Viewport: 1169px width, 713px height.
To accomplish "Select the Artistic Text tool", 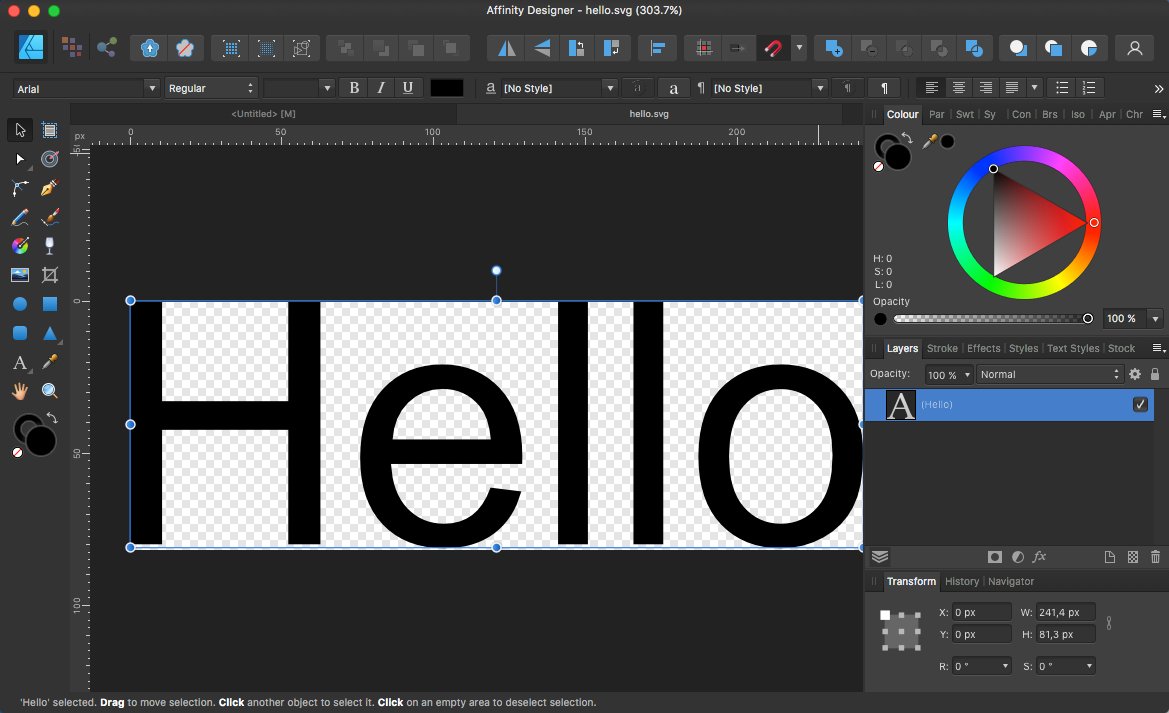I will point(20,361).
